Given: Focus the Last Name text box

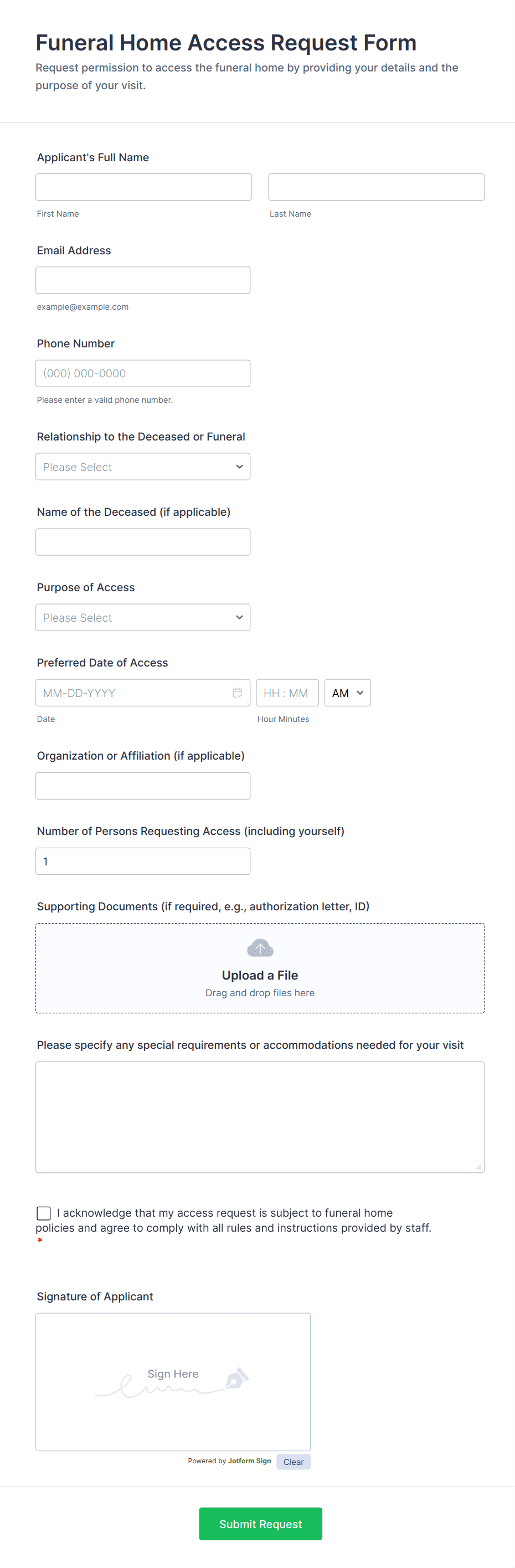Looking at the screenshot, I should [376, 187].
